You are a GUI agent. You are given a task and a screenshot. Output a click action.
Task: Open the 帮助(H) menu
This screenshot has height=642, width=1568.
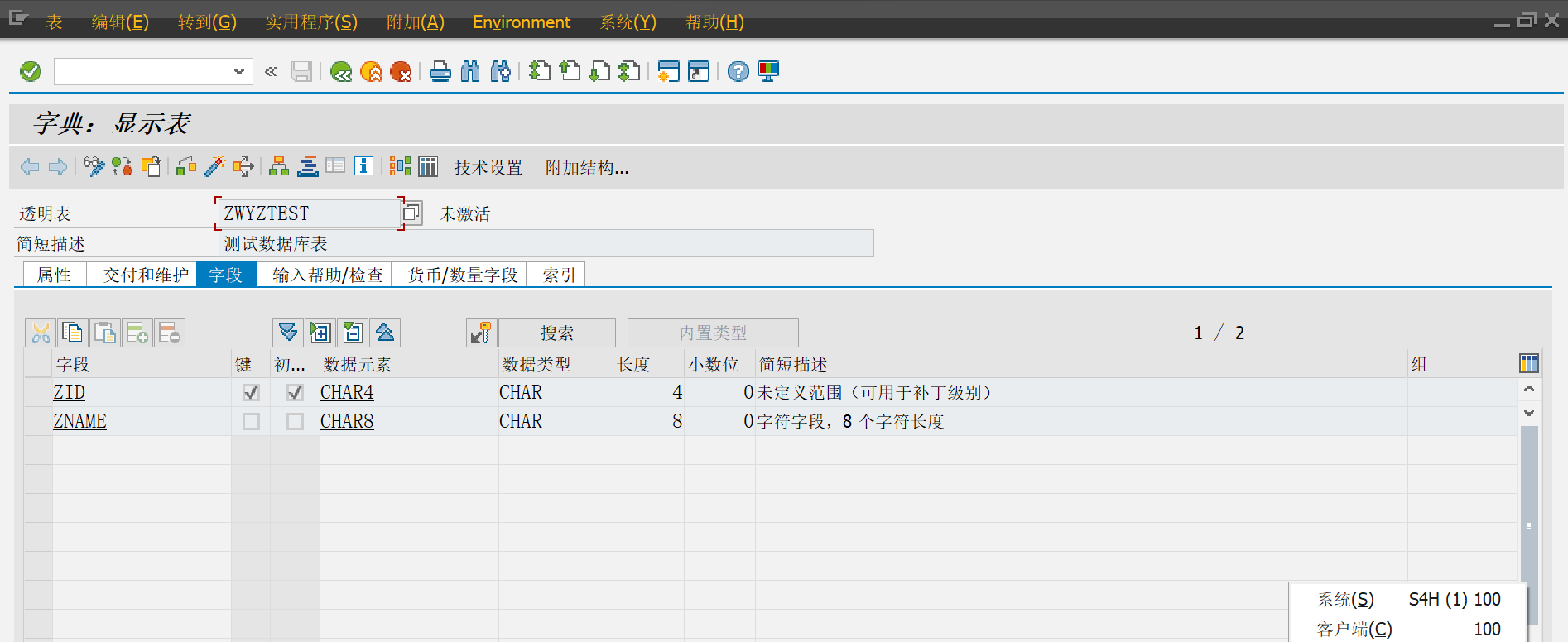coord(714,22)
